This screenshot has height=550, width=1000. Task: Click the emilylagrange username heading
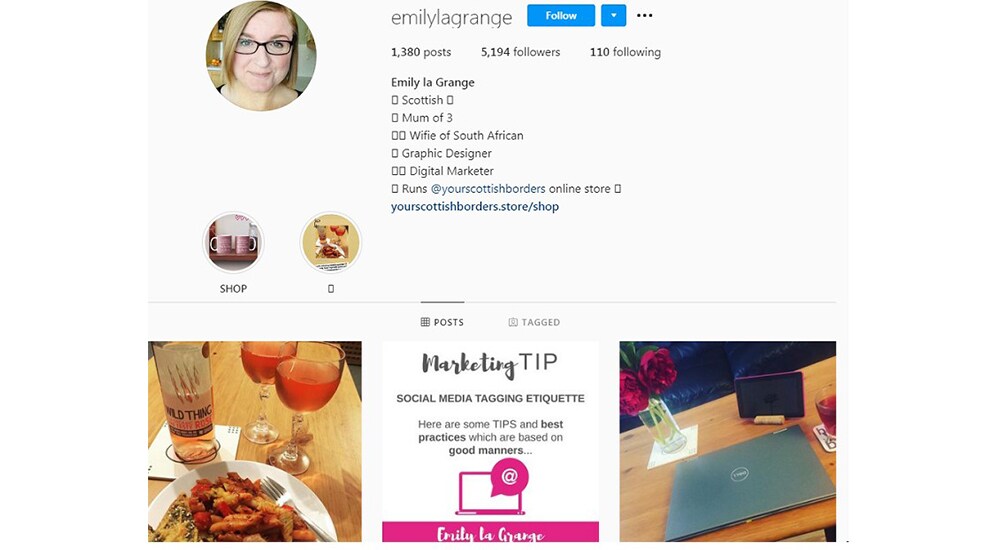point(452,18)
